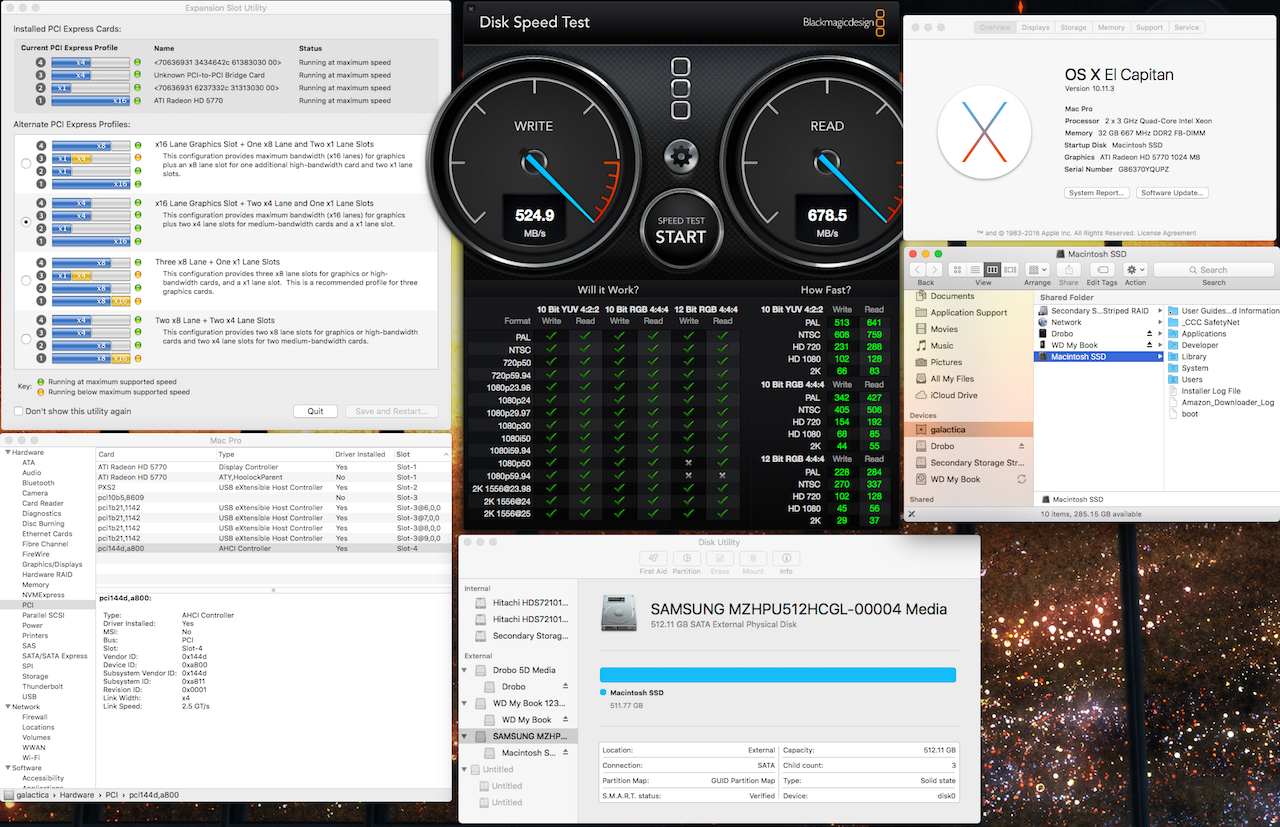
Task: Select NVMExpress in System Report sidebar
Action: point(43,595)
